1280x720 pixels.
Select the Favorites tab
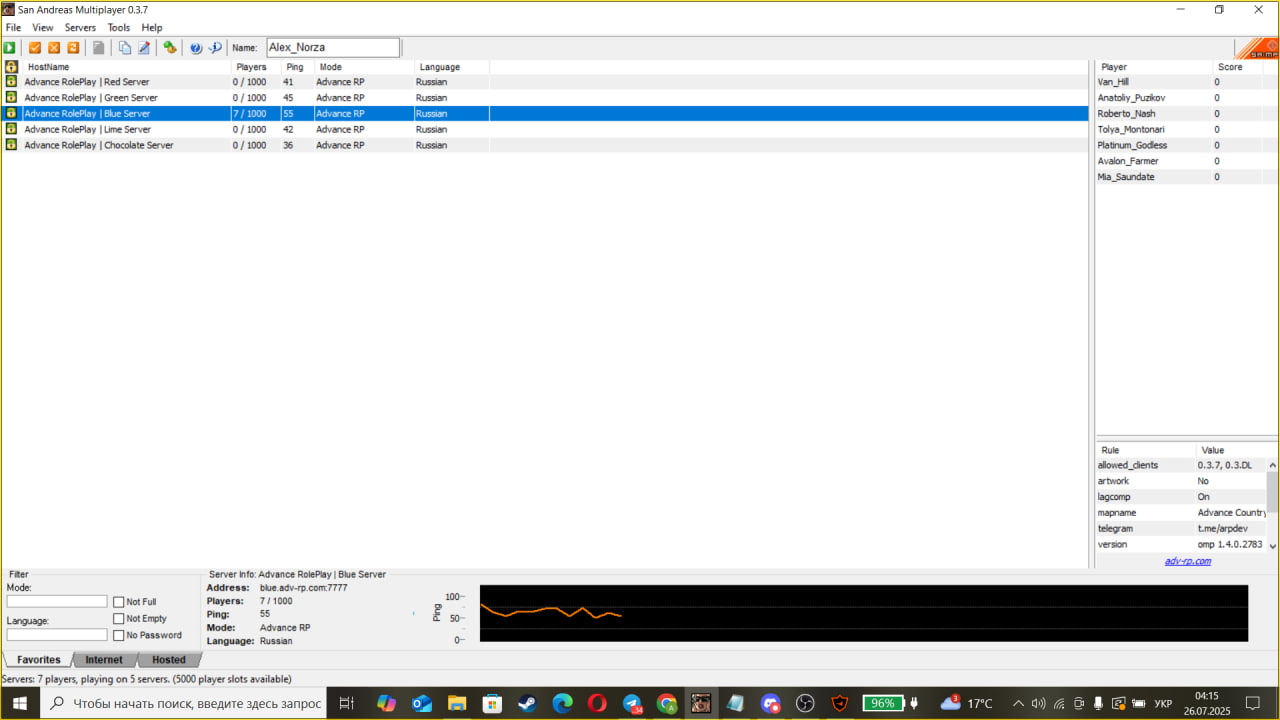coord(39,660)
